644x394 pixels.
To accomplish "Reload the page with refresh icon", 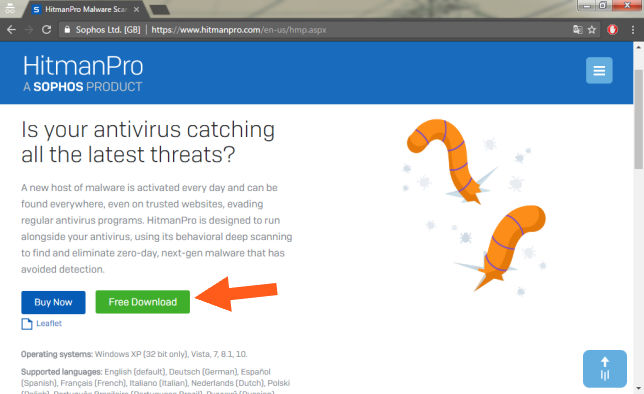I will tap(46, 30).
